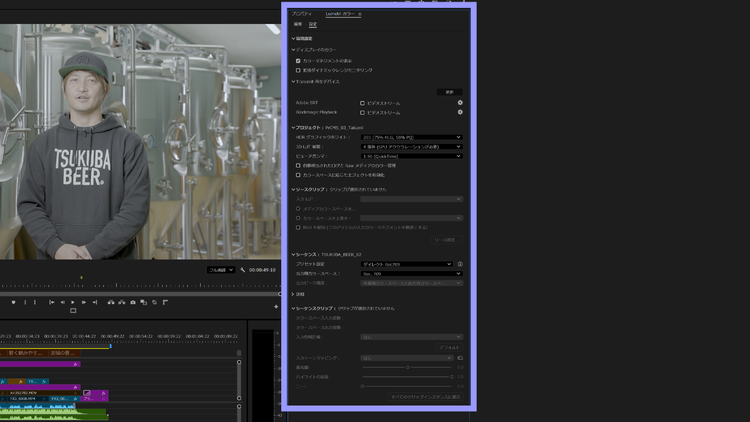
Task: Open the Blackmagic Playback gear settings
Action: point(460,112)
